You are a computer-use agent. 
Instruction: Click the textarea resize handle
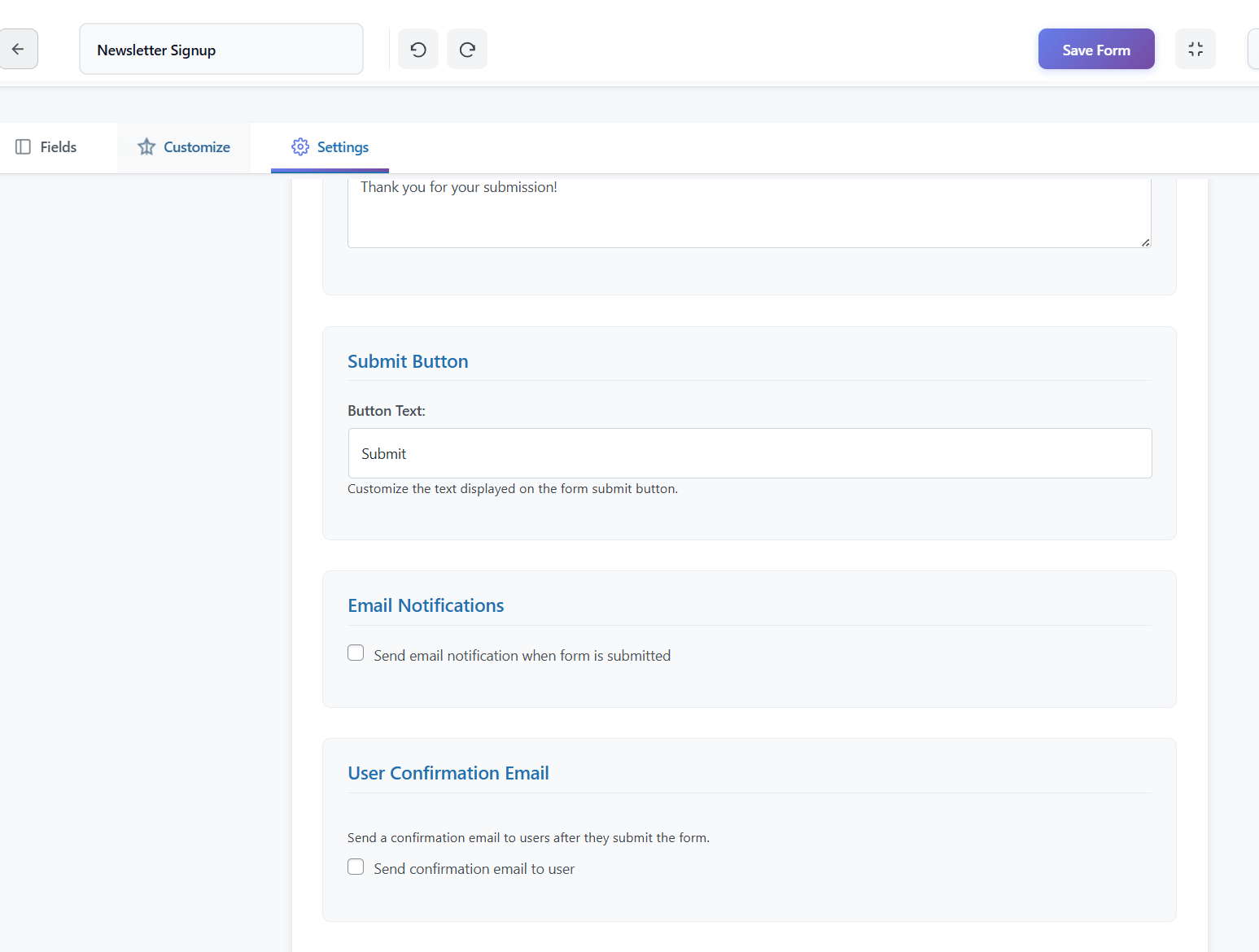[1143, 241]
